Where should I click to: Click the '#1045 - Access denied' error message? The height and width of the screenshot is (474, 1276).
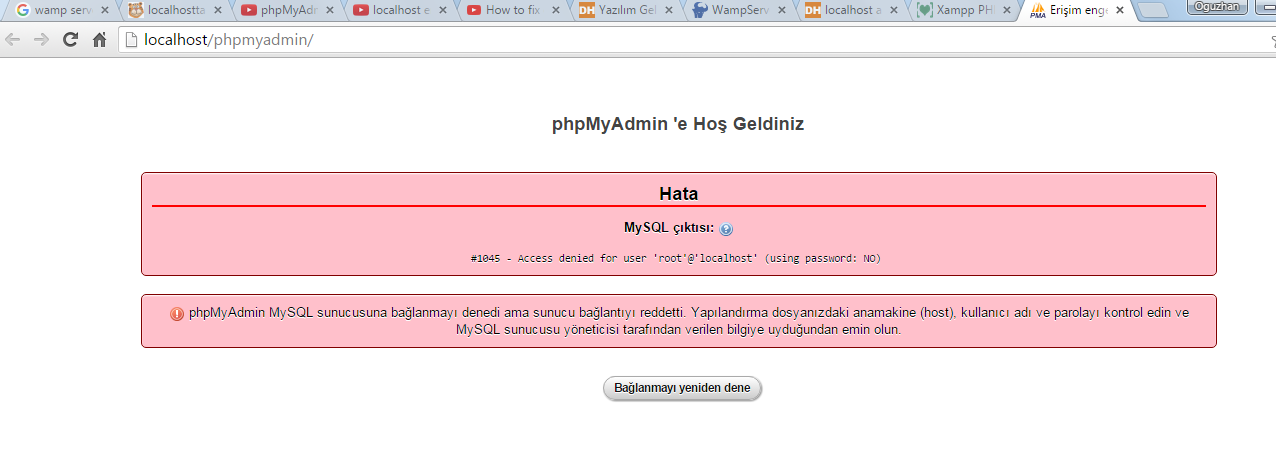[x=676, y=258]
